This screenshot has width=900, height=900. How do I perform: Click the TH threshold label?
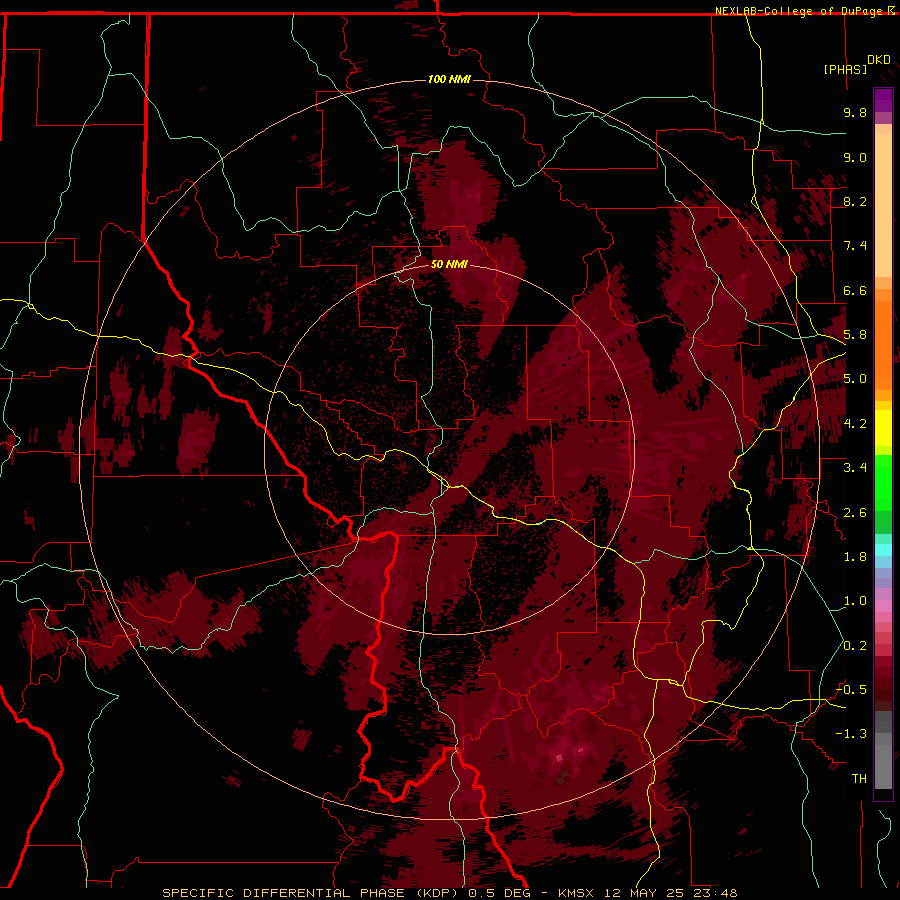(x=859, y=779)
